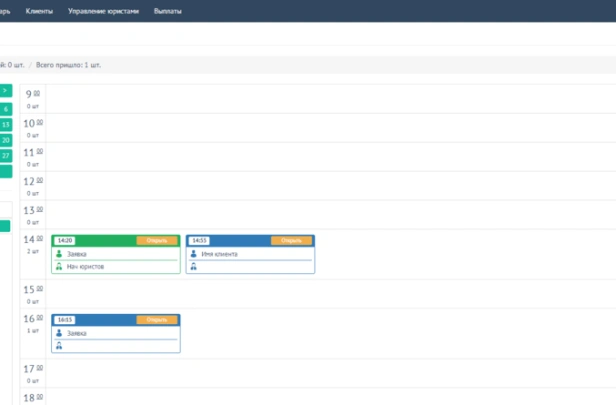Screen dimensions: 616x405
Task: Select day 13 in the calendar sidebar
Action: [6, 125]
